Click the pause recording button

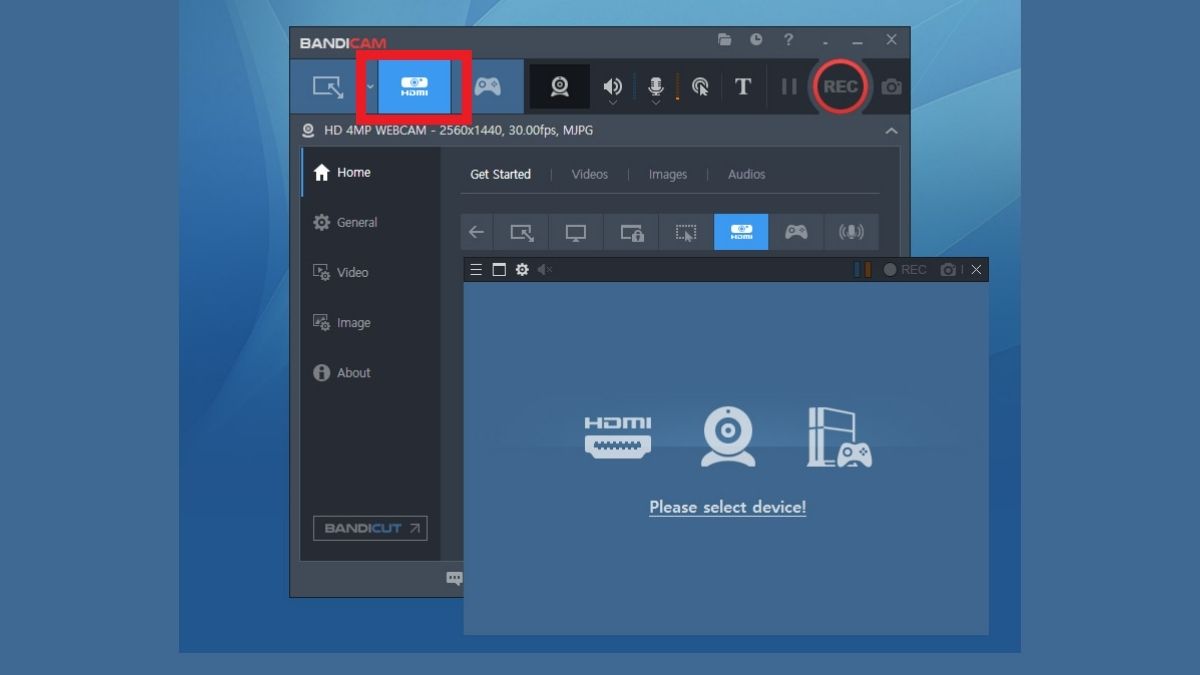pyautogui.click(x=789, y=87)
